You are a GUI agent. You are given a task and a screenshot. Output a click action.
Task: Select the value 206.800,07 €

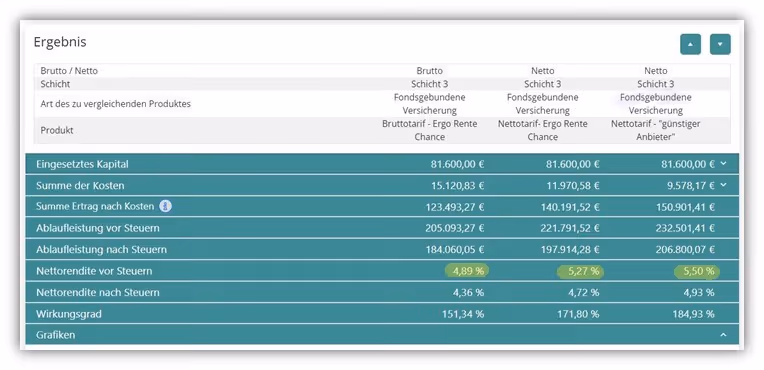click(x=685, y=250)
